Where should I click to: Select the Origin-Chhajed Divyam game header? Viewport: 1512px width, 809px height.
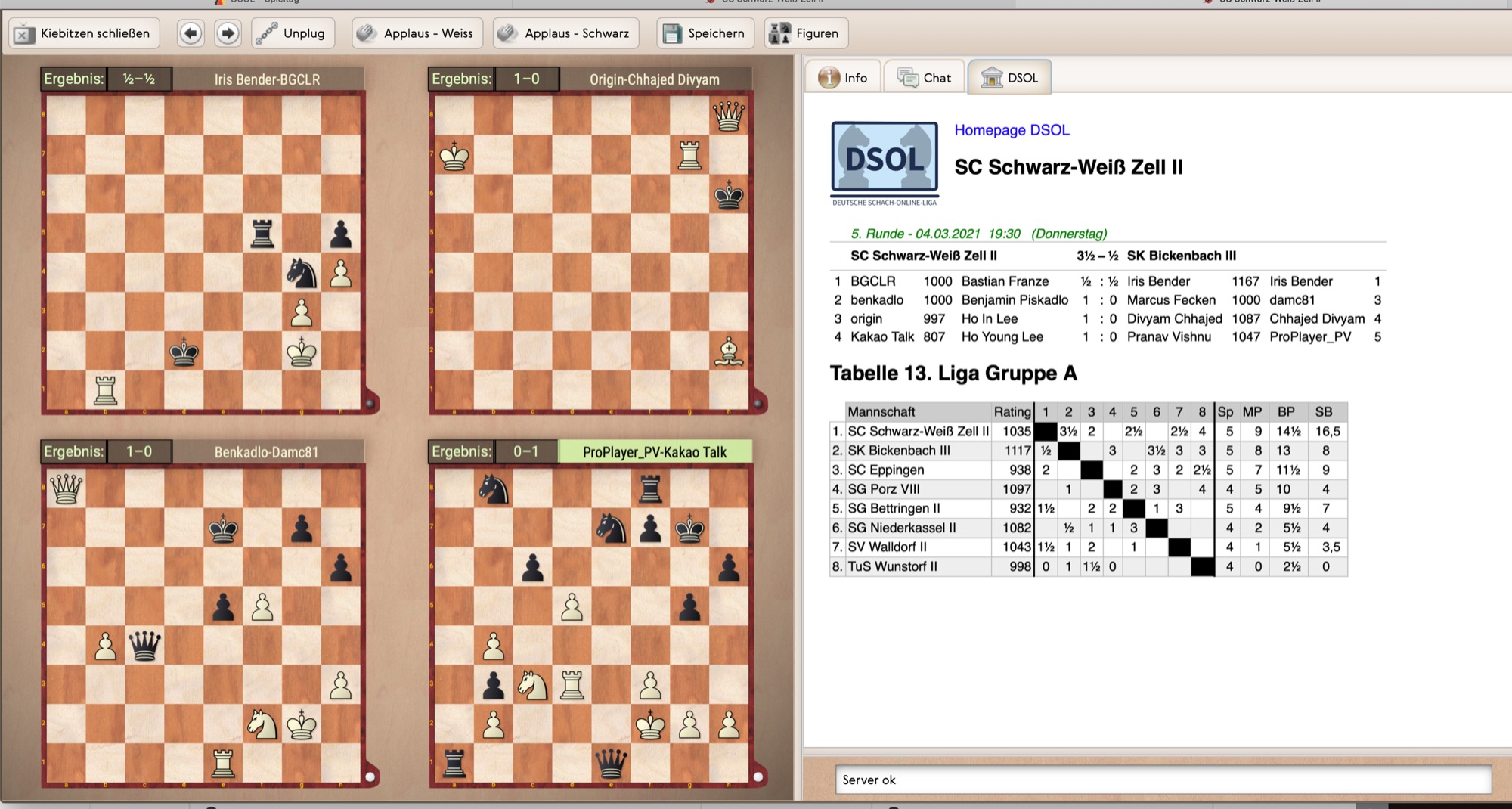point(654,79)
